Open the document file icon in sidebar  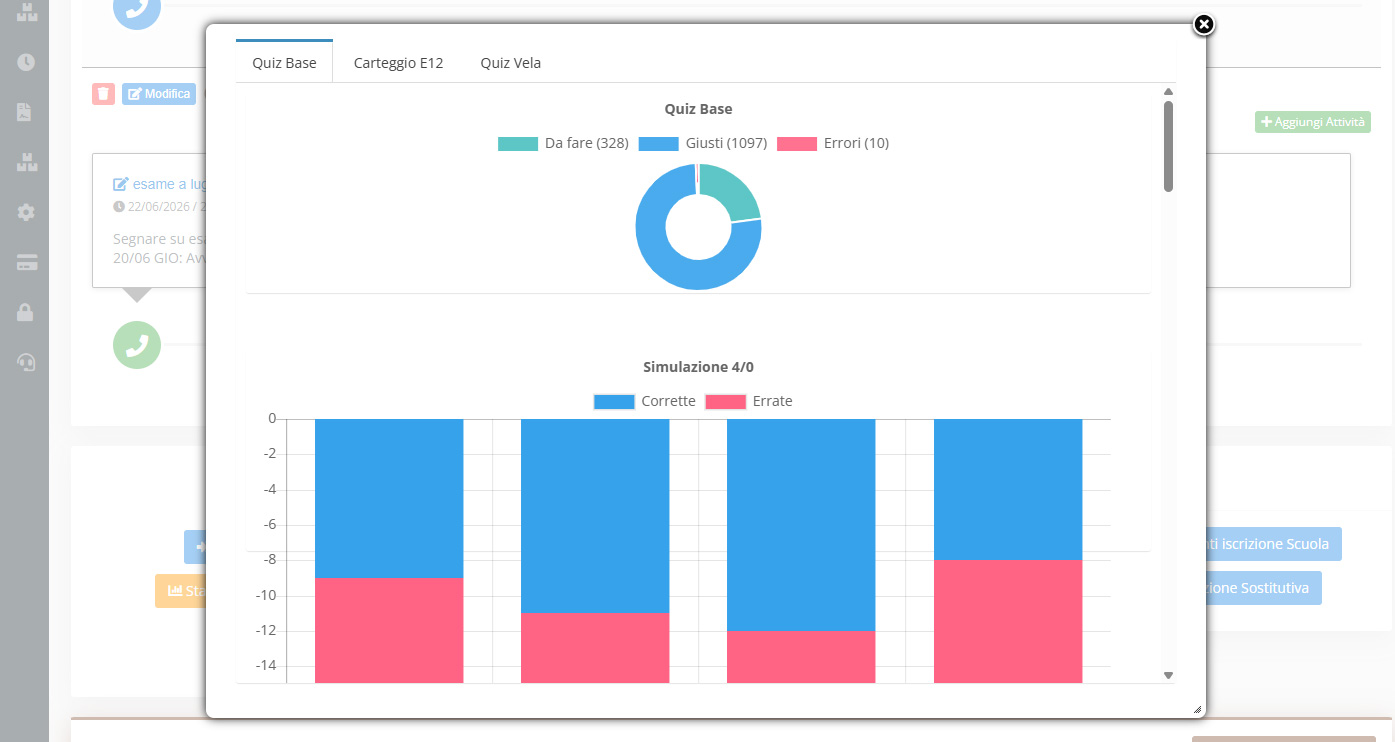click(x=26, y=112)
